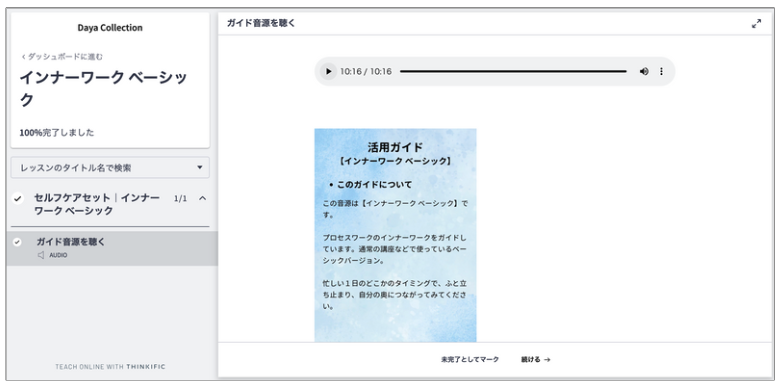This screenshot has width=780, height=387.
Task: Click the audio progress bar
Action: tap(513, 72)
